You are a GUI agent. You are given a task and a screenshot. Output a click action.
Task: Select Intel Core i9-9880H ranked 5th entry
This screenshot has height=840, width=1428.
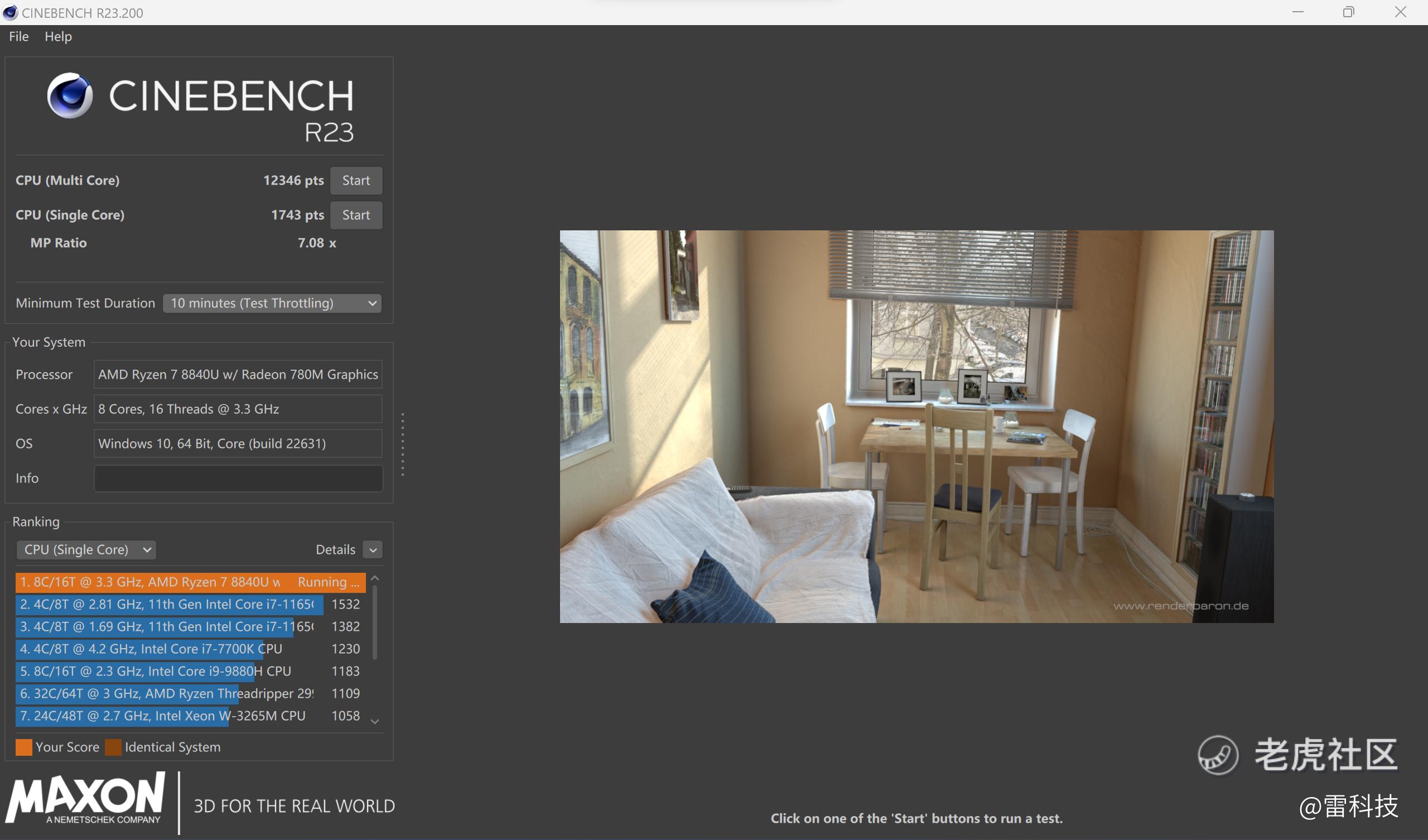pos(190,670)
